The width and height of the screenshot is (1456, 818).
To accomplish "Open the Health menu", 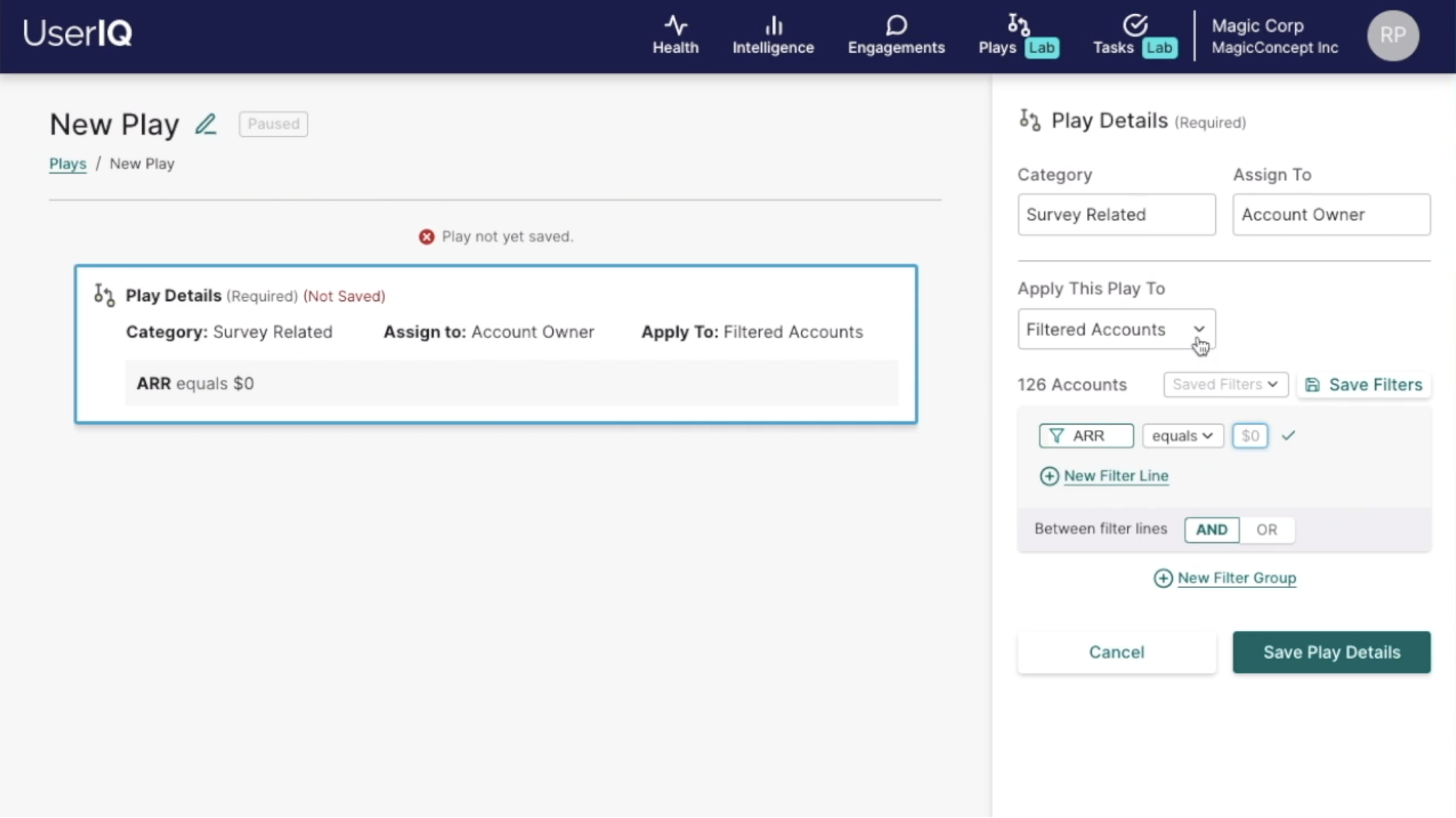I will [x=675, y=35].
